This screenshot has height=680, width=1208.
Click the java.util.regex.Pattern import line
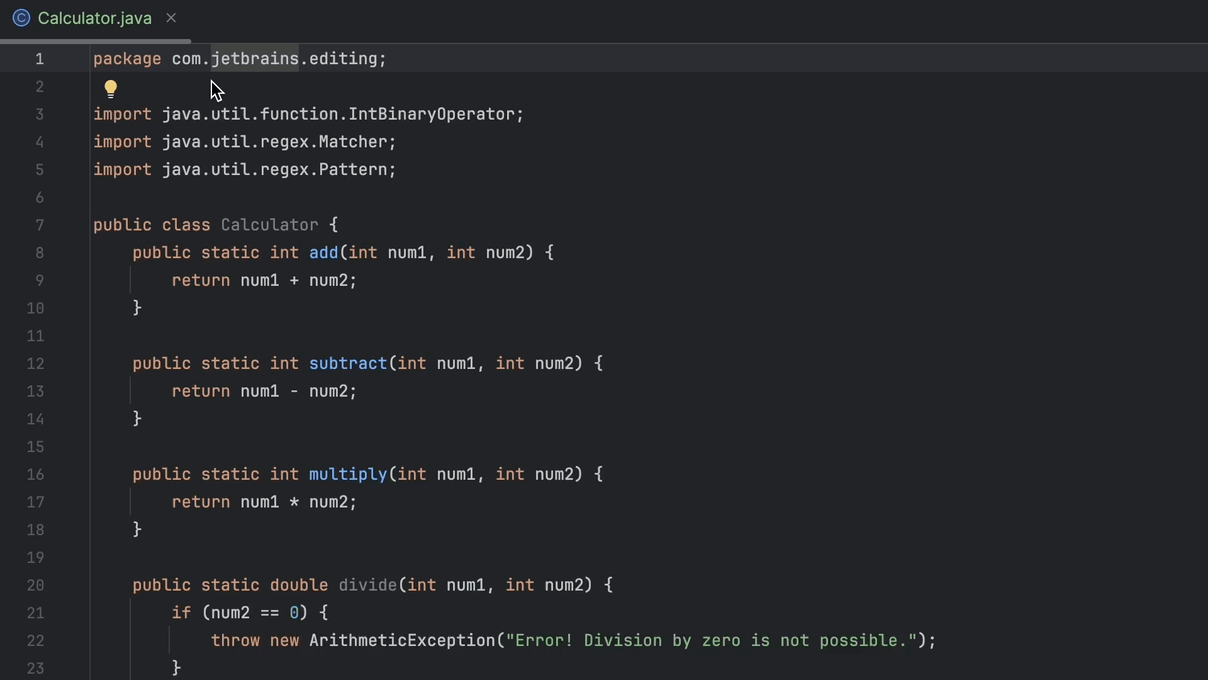[x=243, y=169]
